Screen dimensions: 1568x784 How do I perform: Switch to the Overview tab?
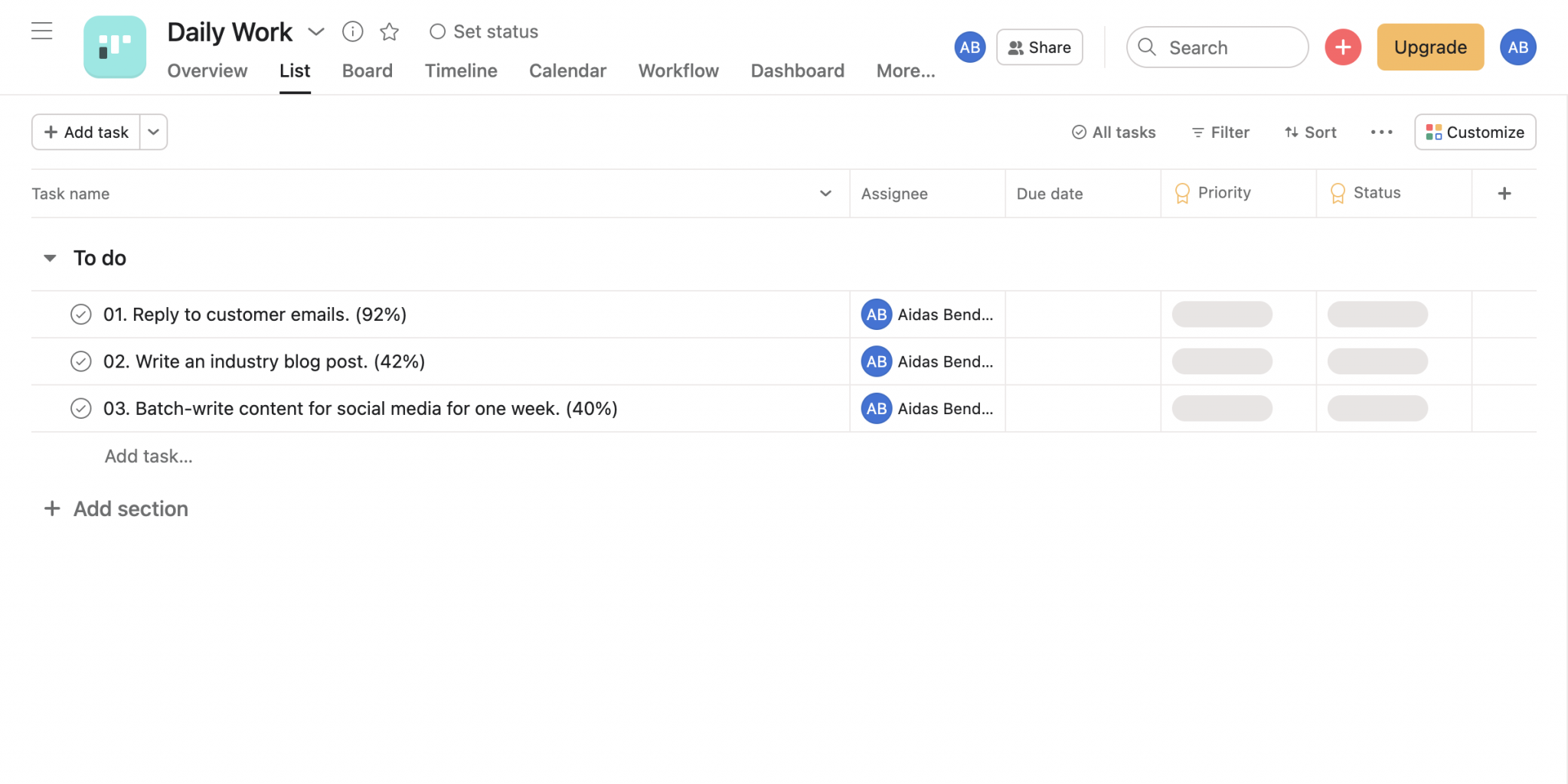pyautogui.click(x=207, y=70)
